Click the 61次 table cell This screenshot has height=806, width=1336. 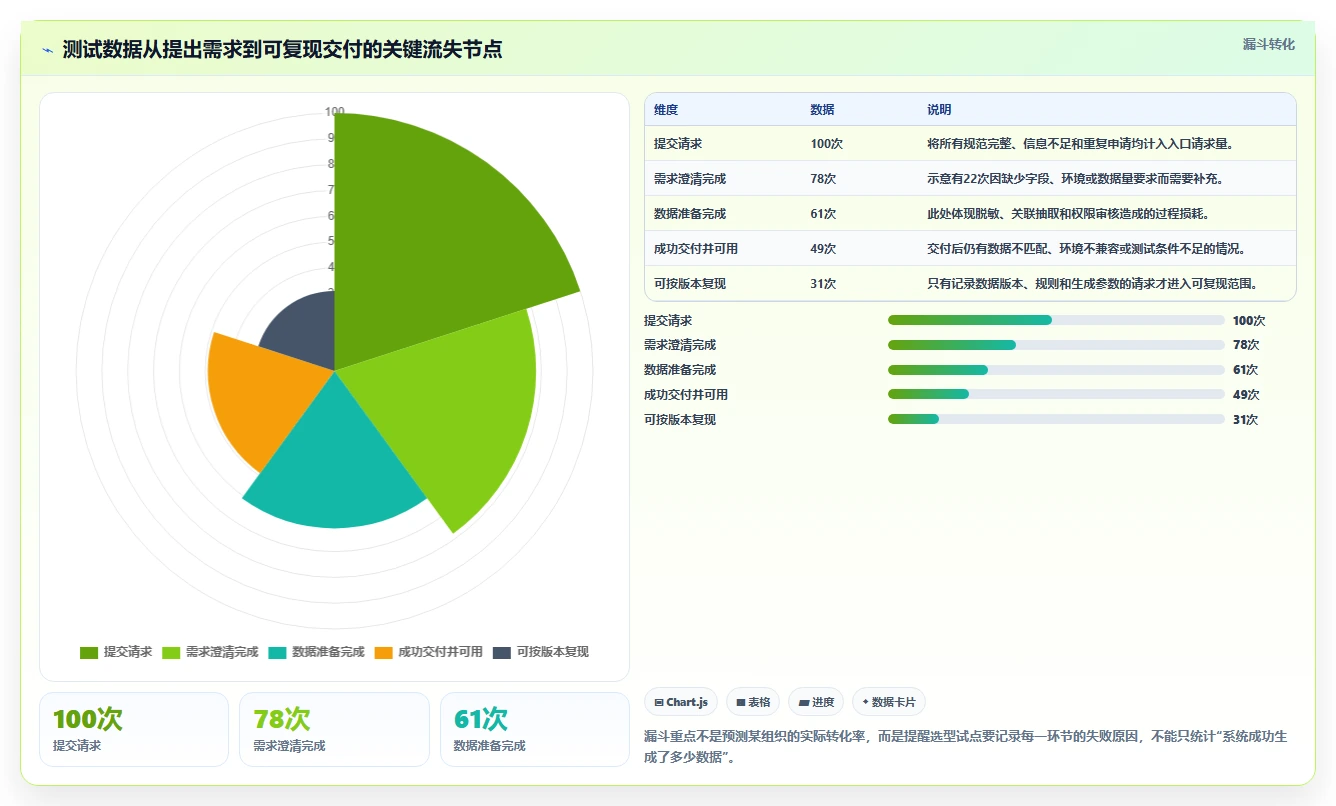point(824,214)
